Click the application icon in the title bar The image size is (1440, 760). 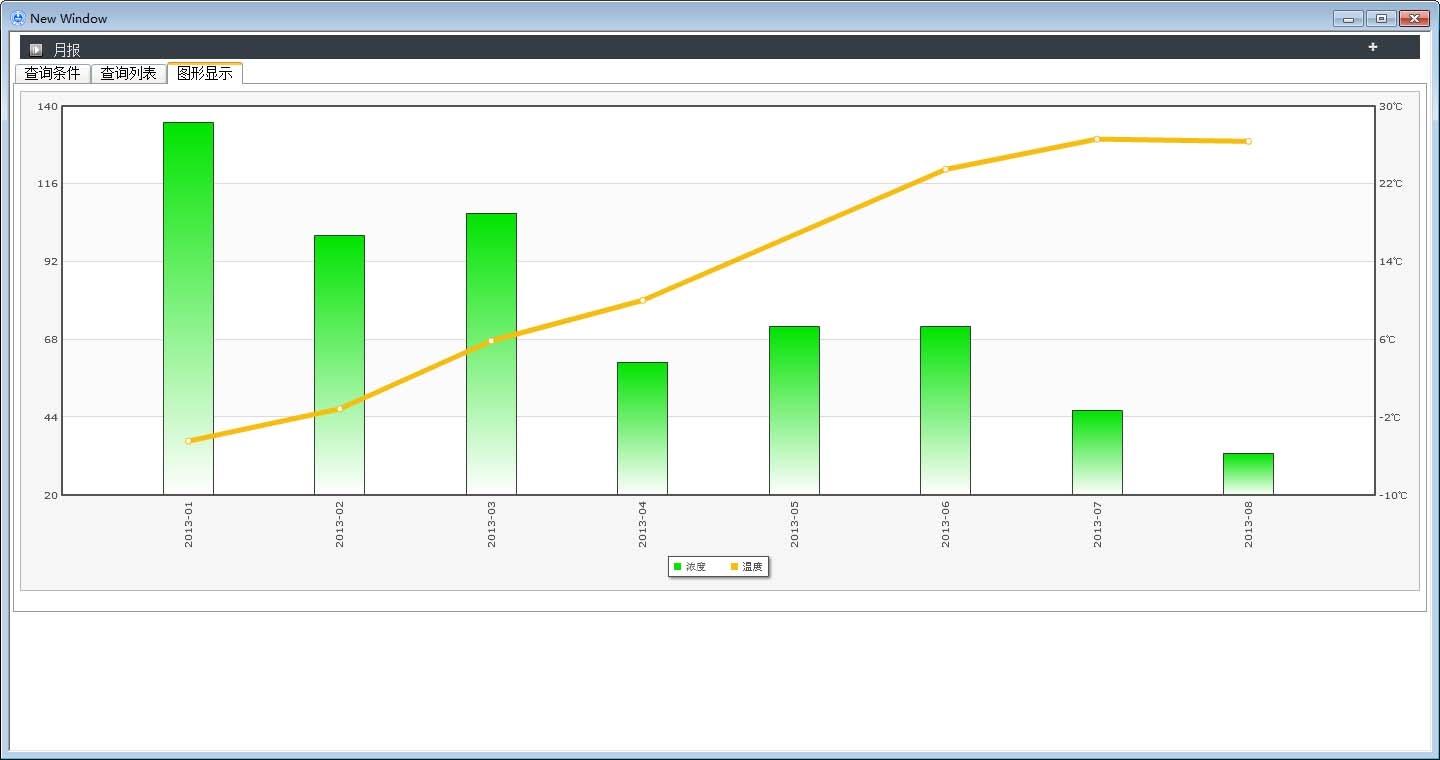[18, 18]
